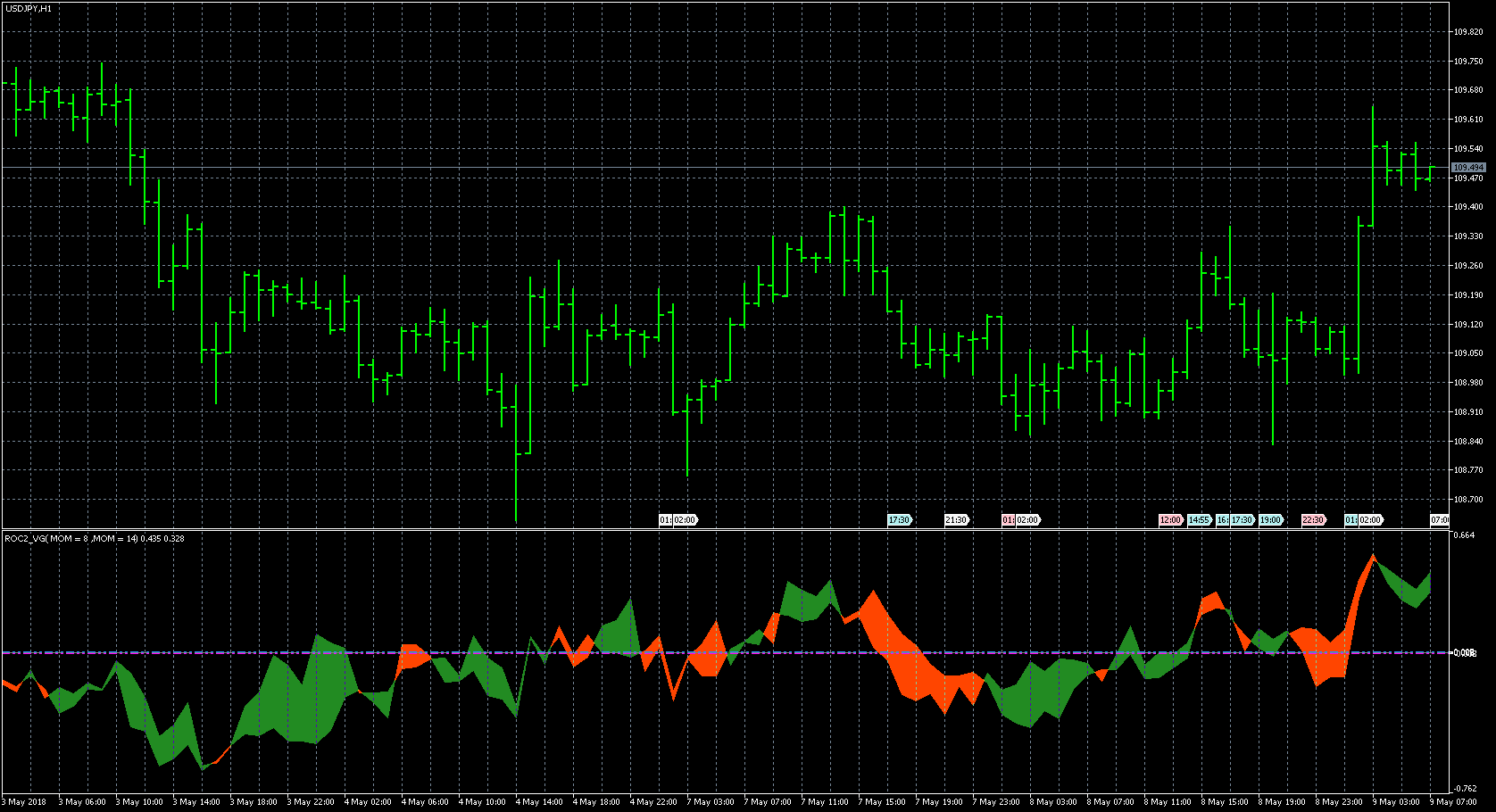Click the 108.700 price scale label
The height and width of the screenshot is (812, 1496).
click(1467, 500)
